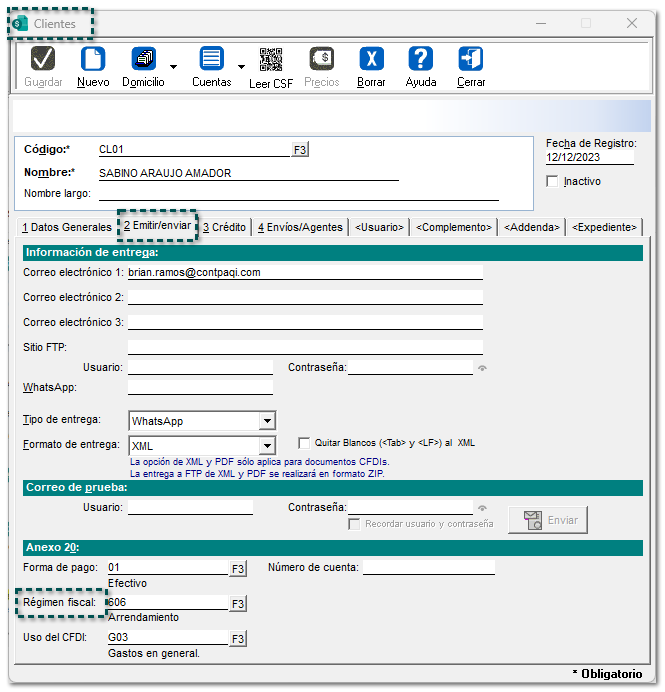
Task: Toggle Quitar Blancos al XML checkbox
Action: click(x=305, y=442)
